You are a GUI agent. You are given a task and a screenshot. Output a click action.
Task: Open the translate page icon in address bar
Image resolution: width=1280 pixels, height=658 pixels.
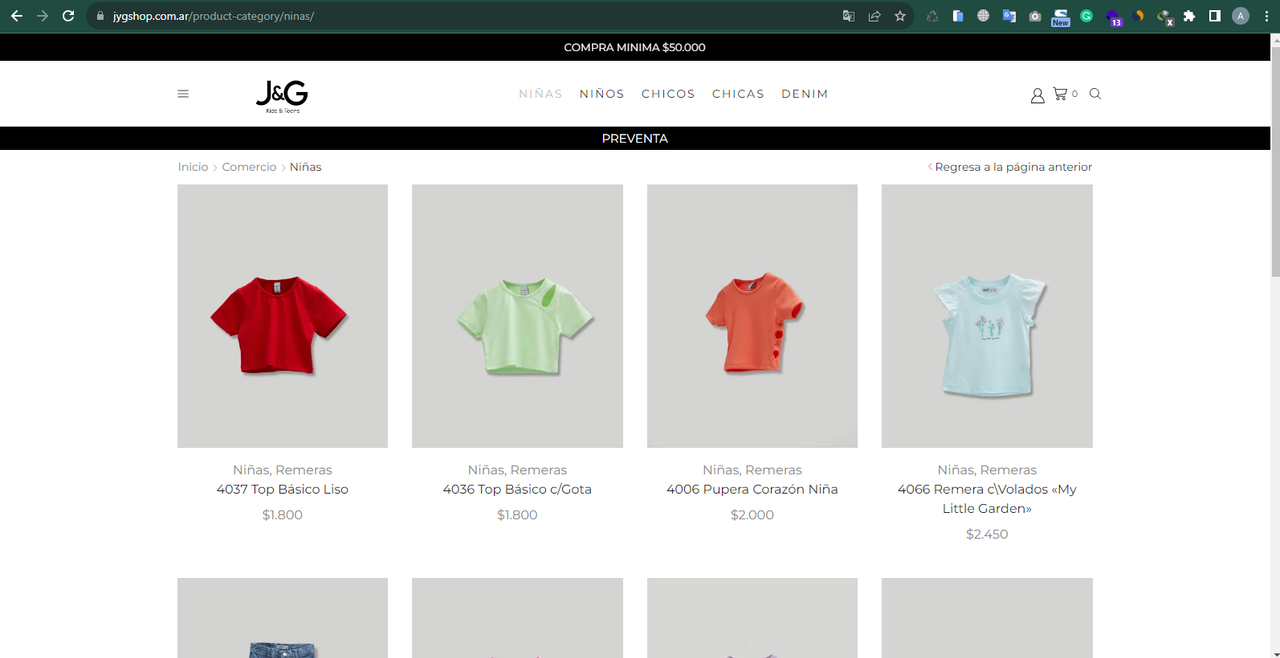pos(848,16)
